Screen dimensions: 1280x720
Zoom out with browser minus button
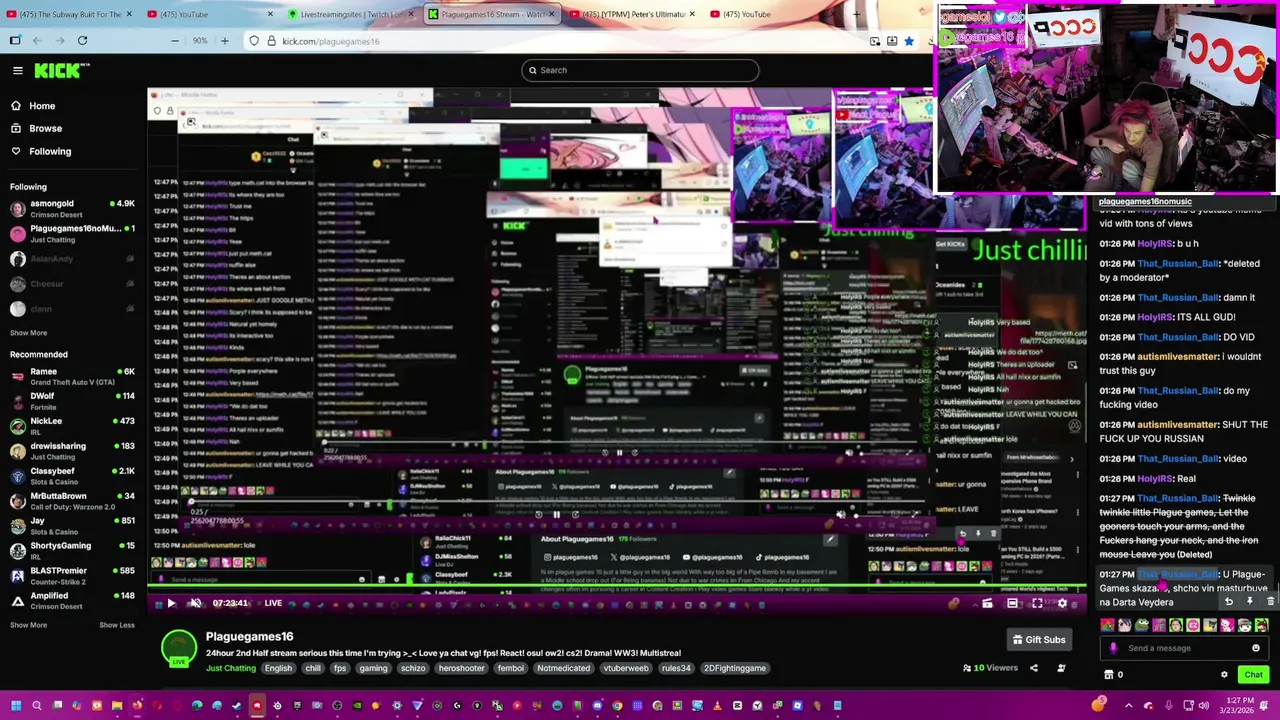coord(175,41)
